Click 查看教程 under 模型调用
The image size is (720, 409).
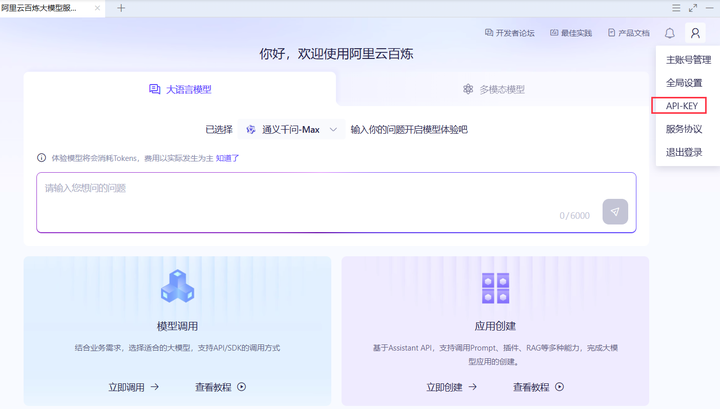tap(213, 387)
